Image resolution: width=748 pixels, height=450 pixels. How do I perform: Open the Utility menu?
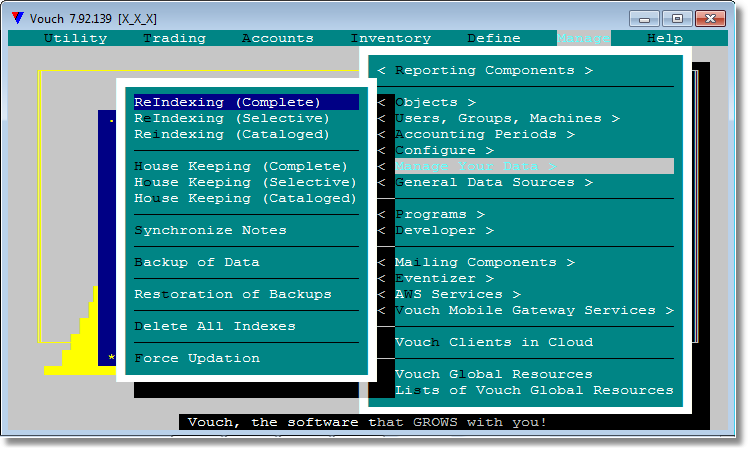click(75, 38)
